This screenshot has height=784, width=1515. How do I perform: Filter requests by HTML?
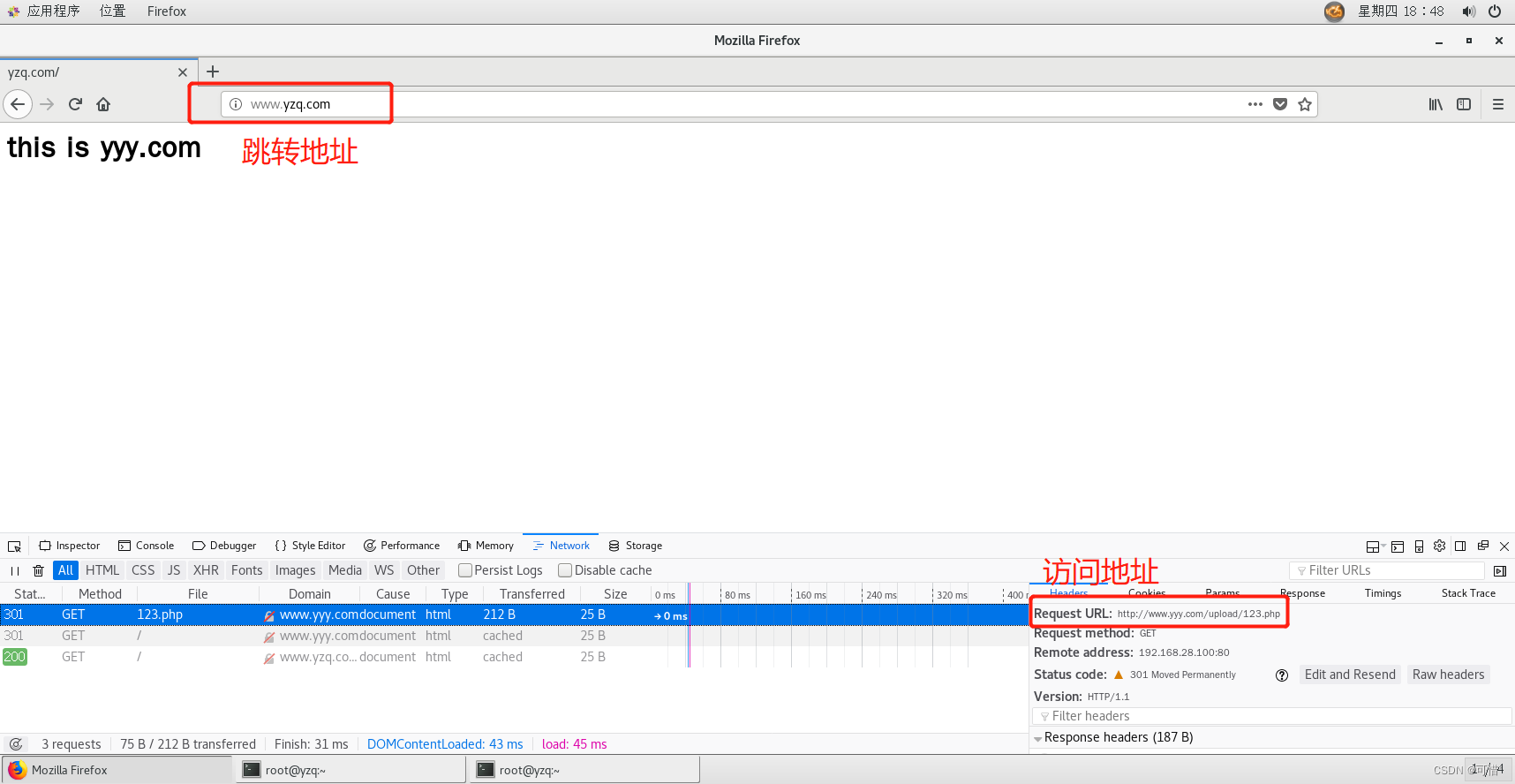(x=102, y=570)
